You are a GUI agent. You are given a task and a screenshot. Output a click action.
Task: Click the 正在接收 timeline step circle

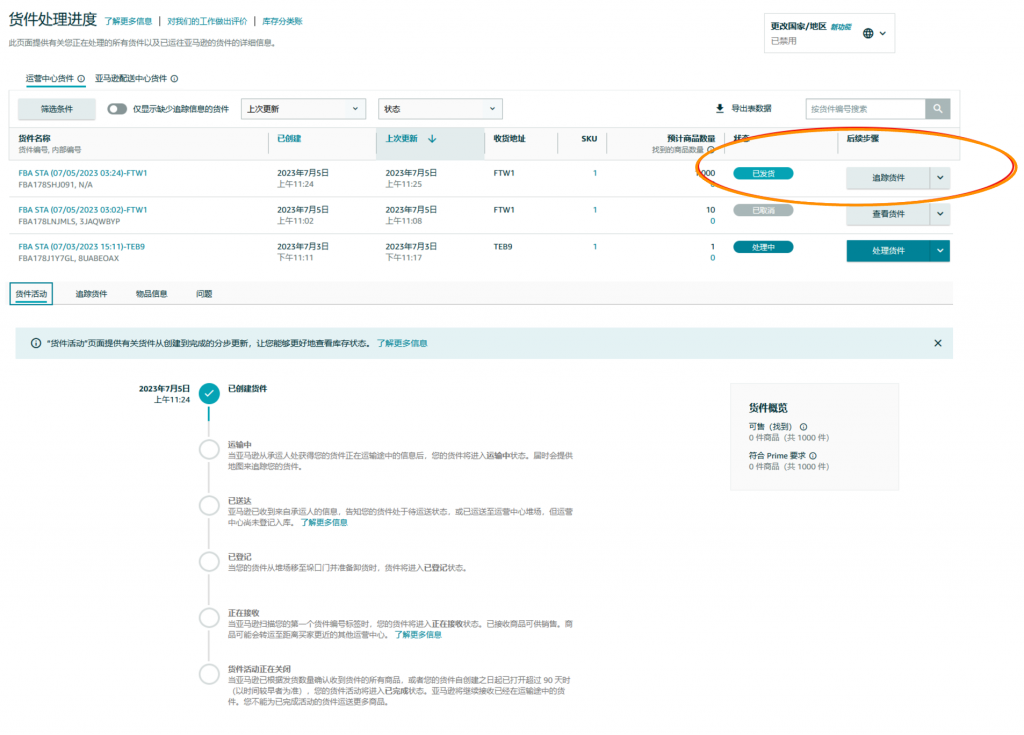point(209,617)
